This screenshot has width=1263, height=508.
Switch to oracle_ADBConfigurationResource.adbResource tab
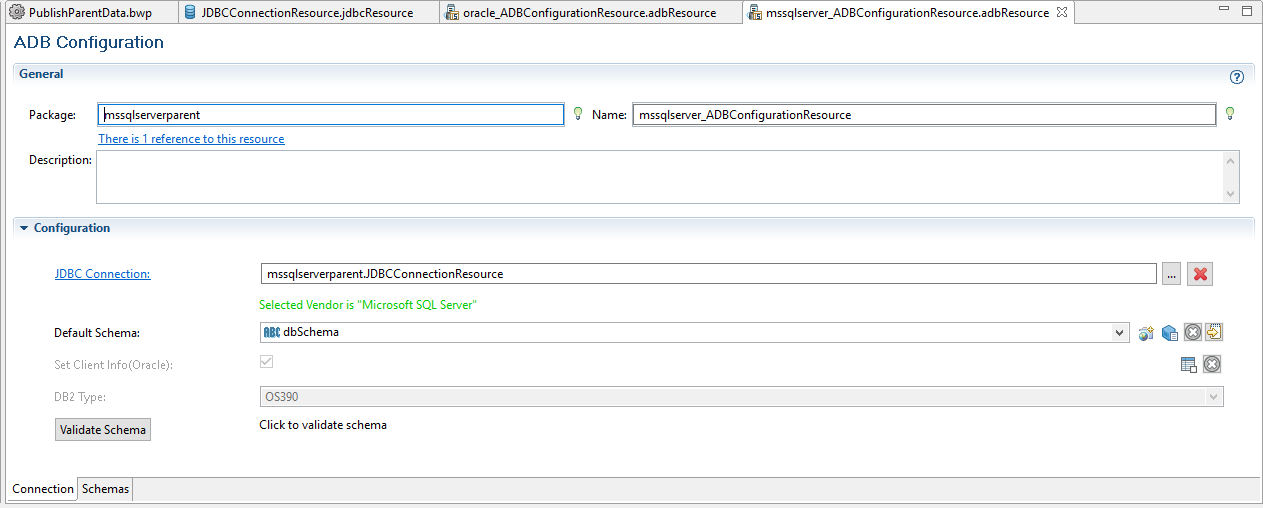click(x=590, y=13)
